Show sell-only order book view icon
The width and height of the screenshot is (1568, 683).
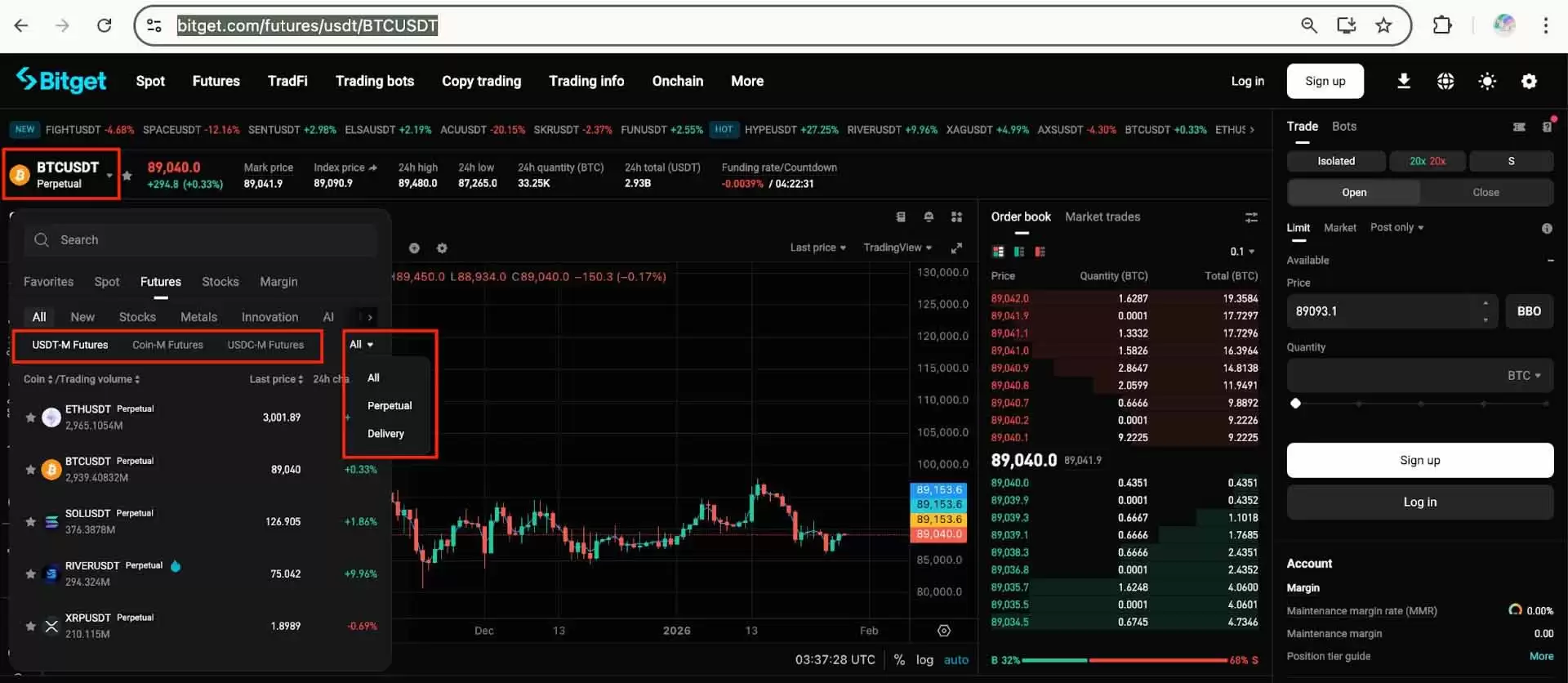click(1040, 252)
